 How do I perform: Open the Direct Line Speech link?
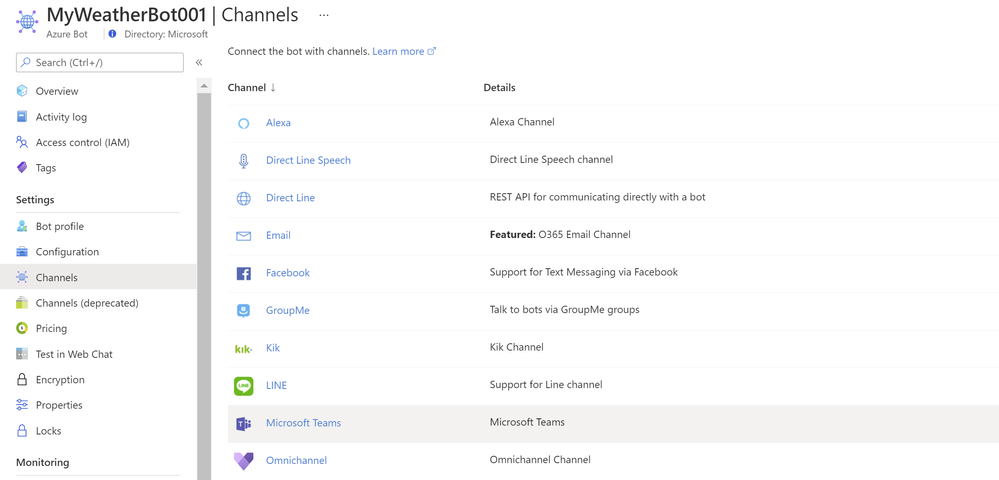click(308, 160)
